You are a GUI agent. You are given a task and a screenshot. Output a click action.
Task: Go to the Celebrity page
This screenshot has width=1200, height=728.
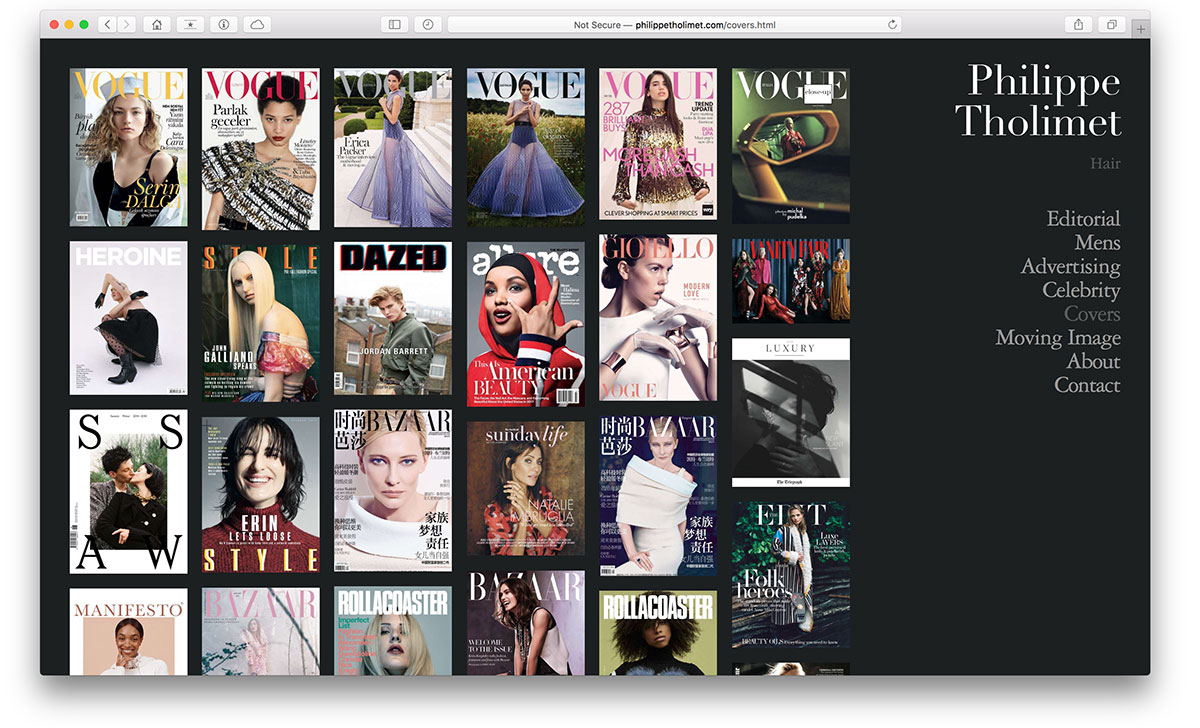(1081, 291)
